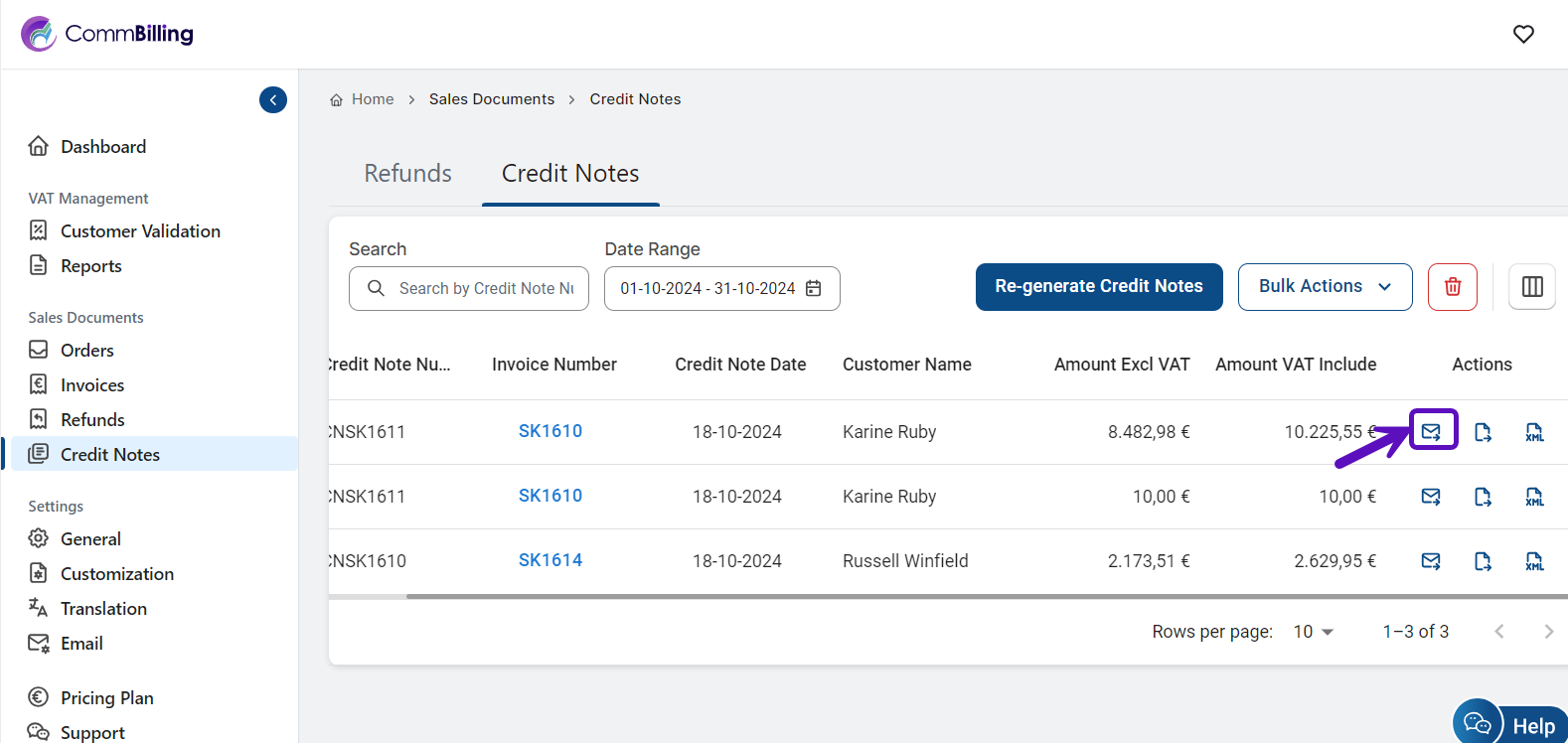The width and height of the screenshot is (1568, 743).
Task: Open Invoices in the sidebar
Action: [x=92, y=385]
